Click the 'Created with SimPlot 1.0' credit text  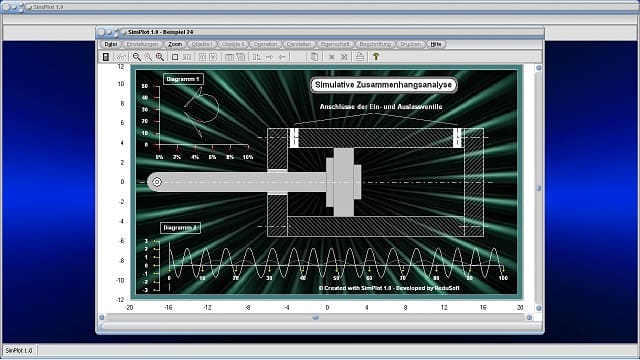tap(389, 288)
